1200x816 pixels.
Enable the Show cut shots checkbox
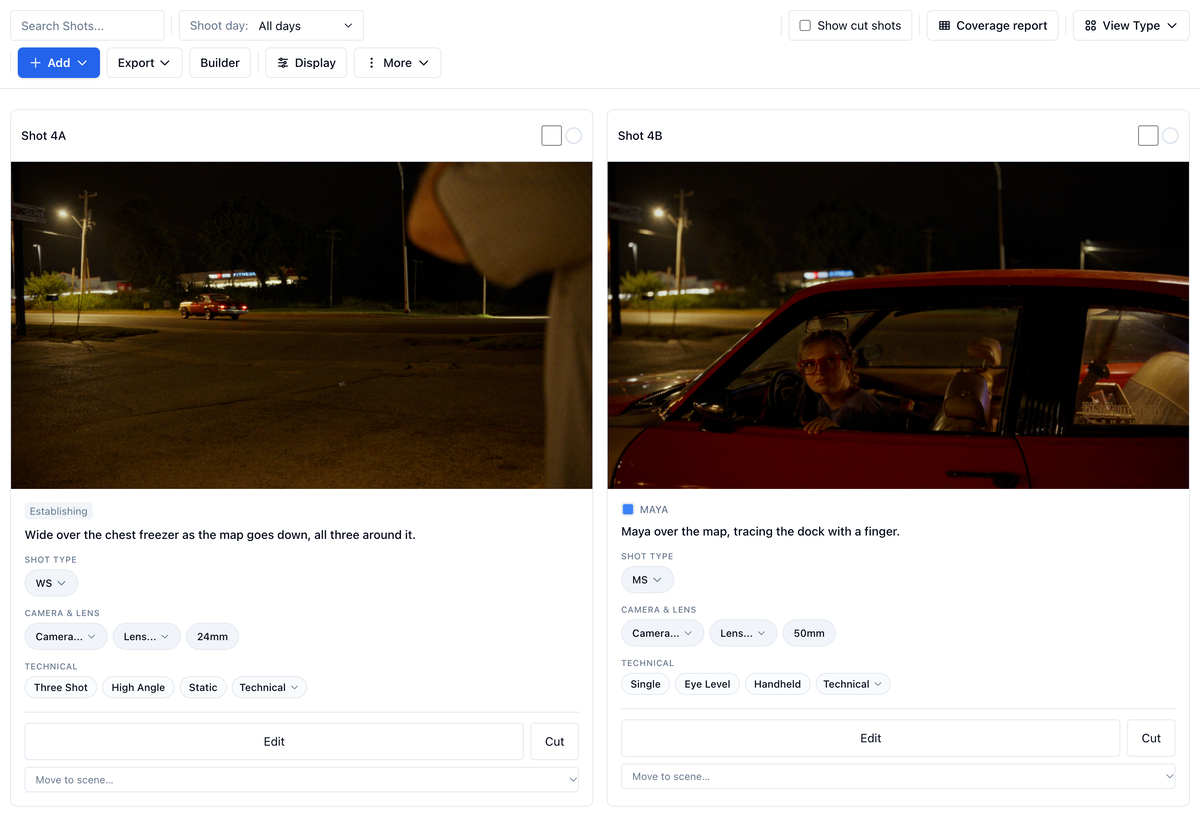click(x=805, y=26)
